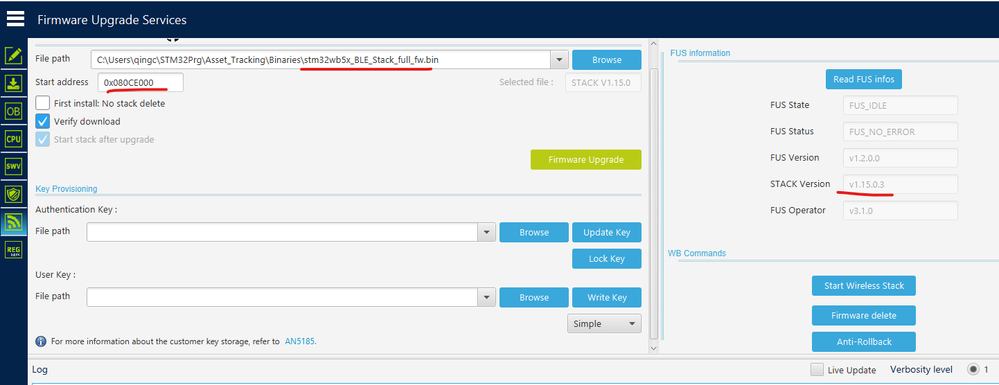
Task: Expand the firmware File path dropdown arrow
Action: pyautogui.click(x=559, y=59)
